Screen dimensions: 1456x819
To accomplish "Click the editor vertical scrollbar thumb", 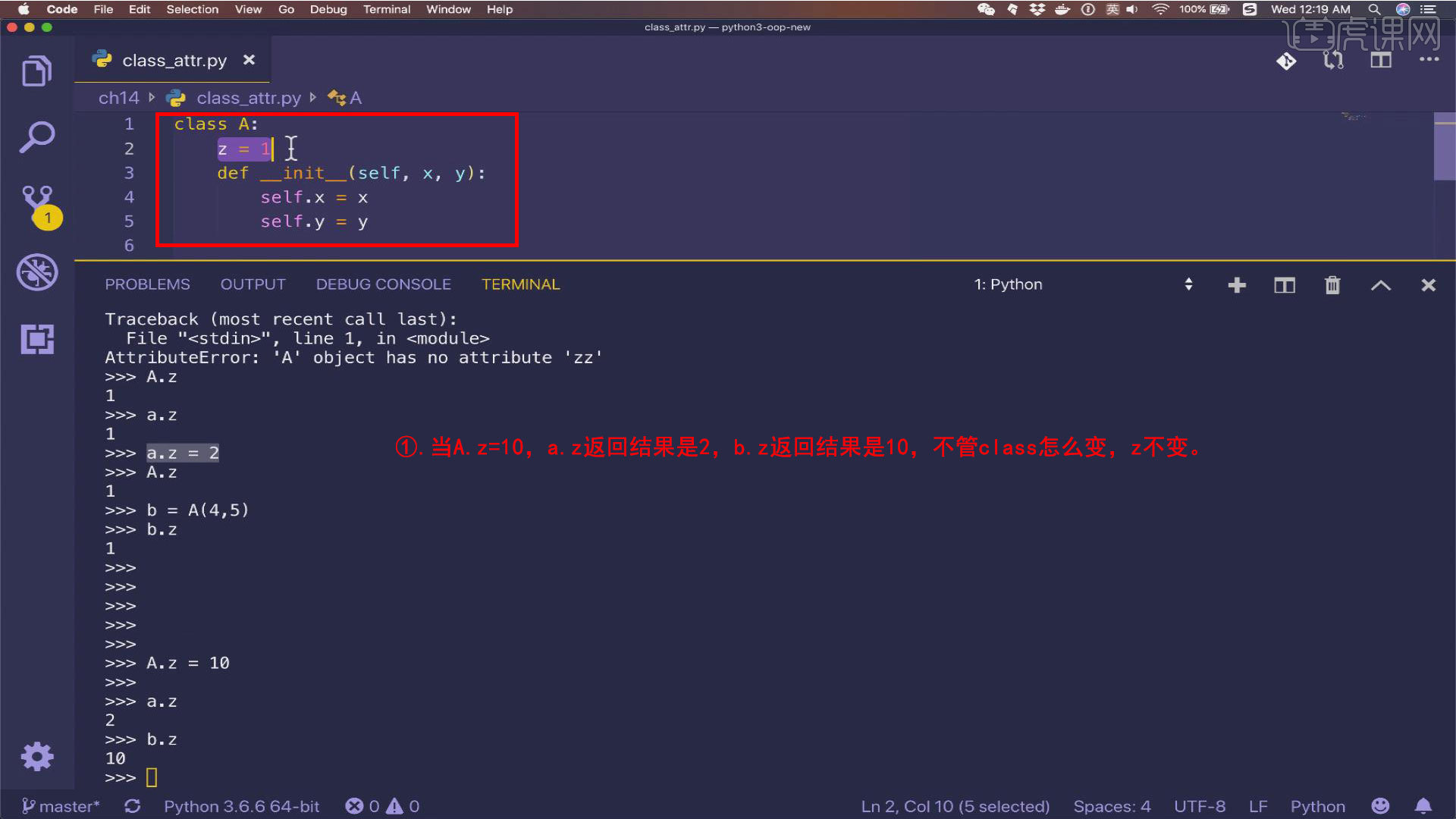I will tap(1444, 148).
